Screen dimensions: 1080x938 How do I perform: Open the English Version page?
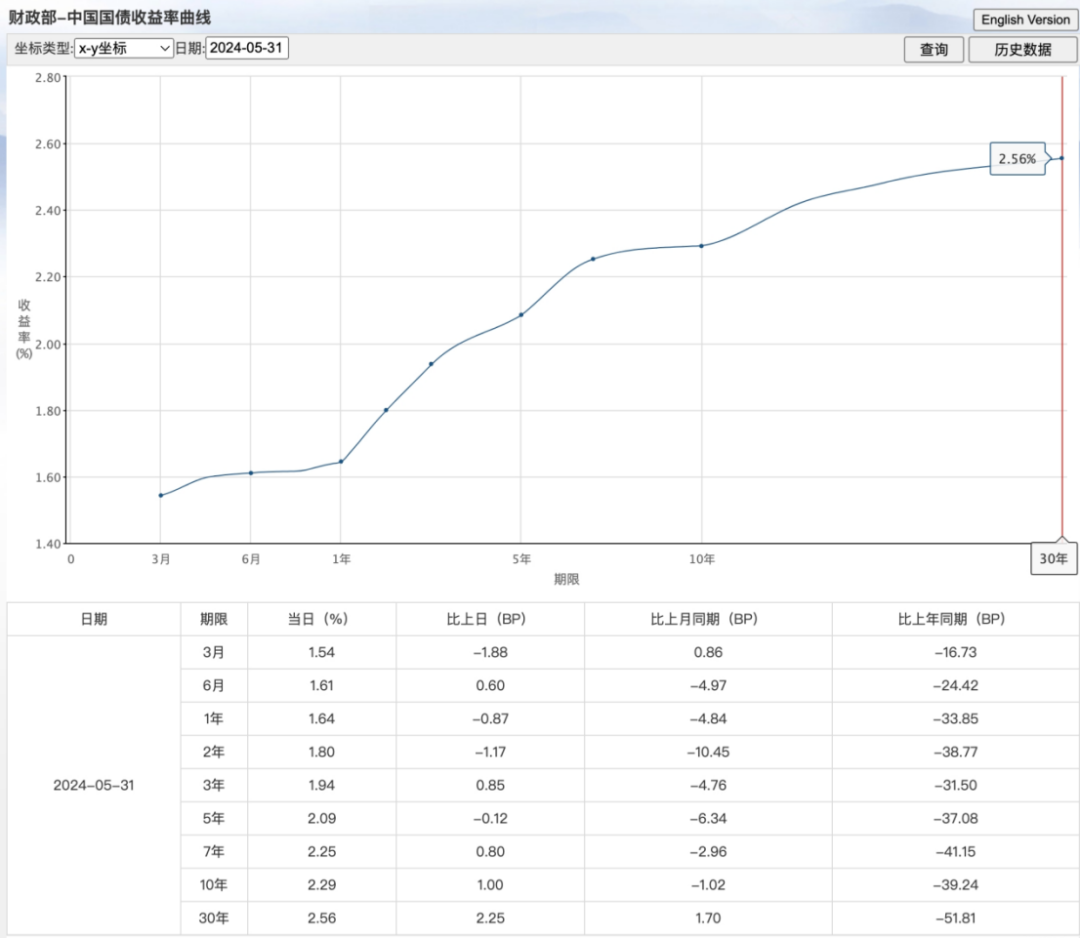(x=1025, y=19)
